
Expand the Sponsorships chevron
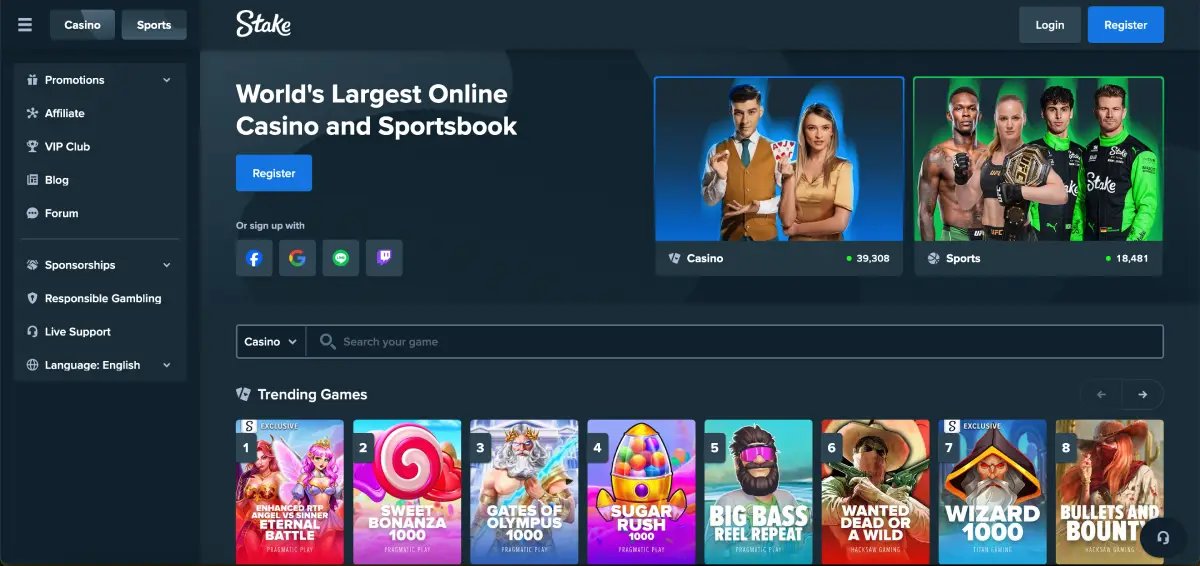click(167, 265)
